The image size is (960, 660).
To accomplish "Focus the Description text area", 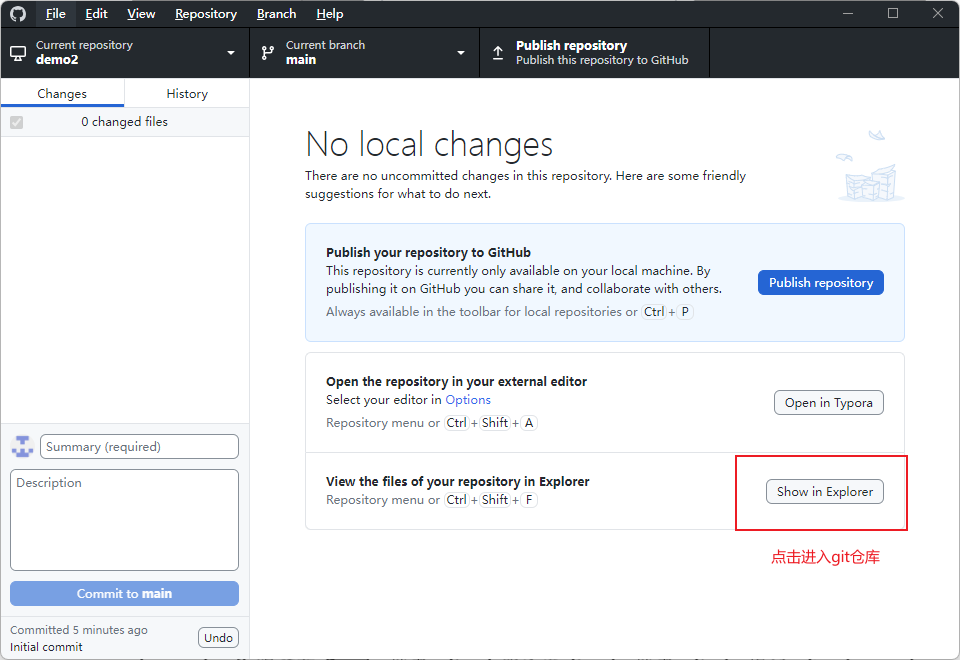I will coord(124,520).
